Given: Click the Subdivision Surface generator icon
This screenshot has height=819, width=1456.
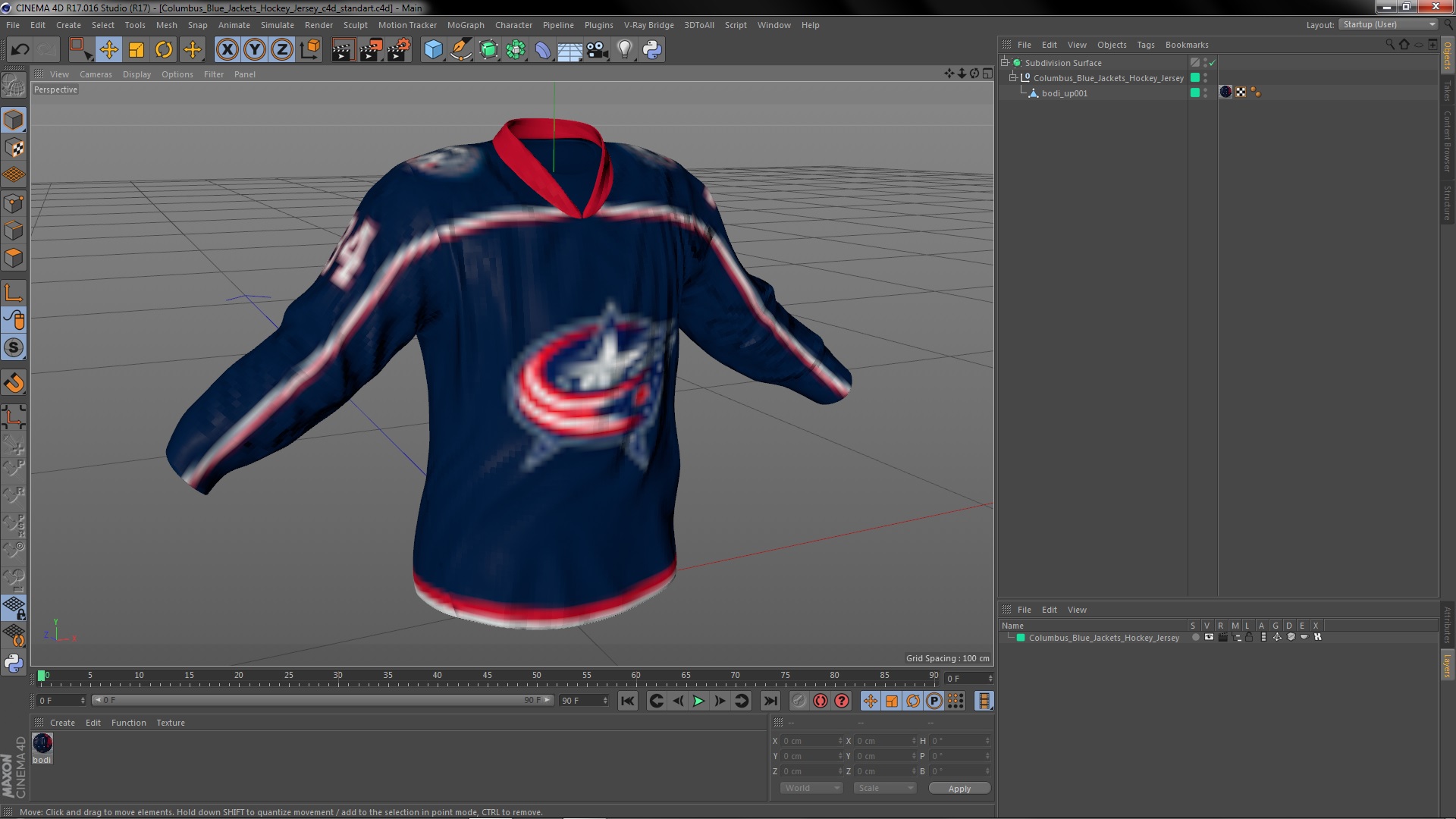Looking at the screenshot, I should point(489,50).
